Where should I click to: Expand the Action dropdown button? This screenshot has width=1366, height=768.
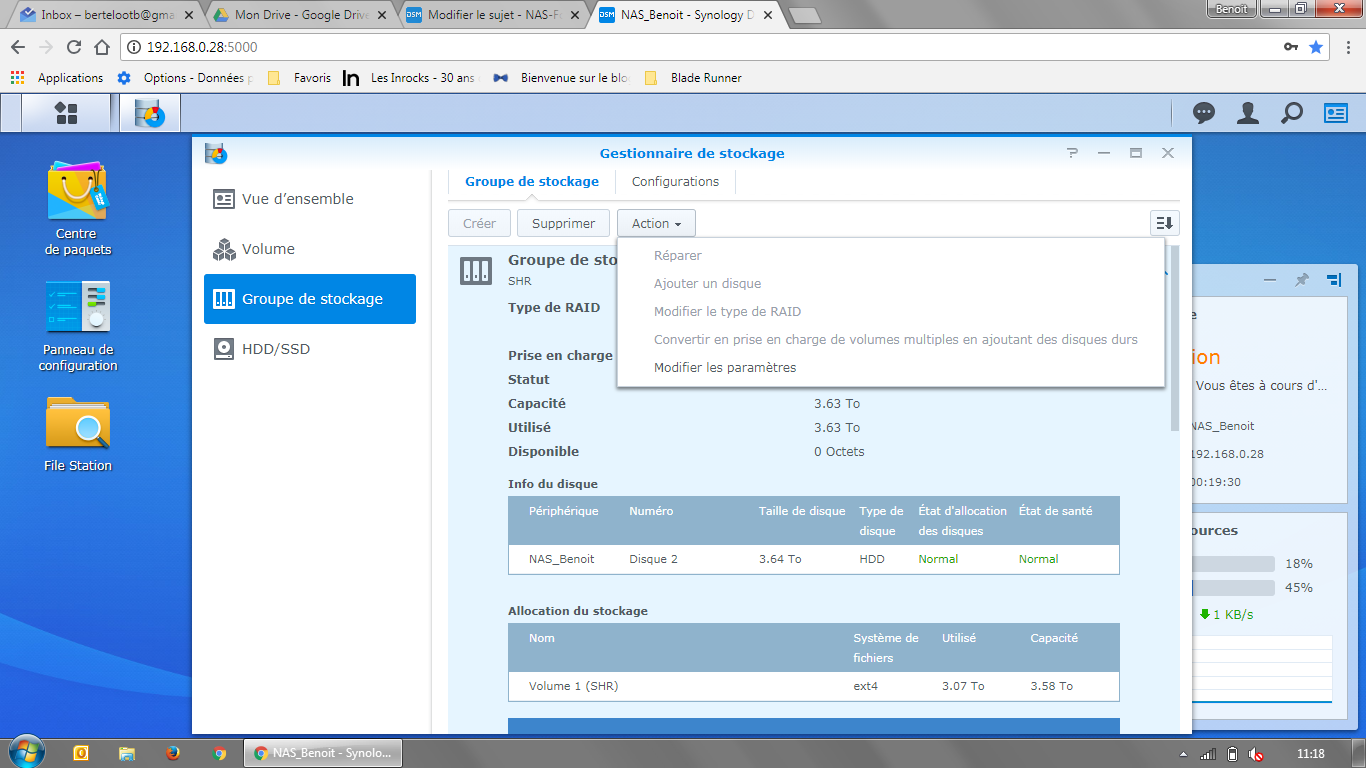[656, 223]
